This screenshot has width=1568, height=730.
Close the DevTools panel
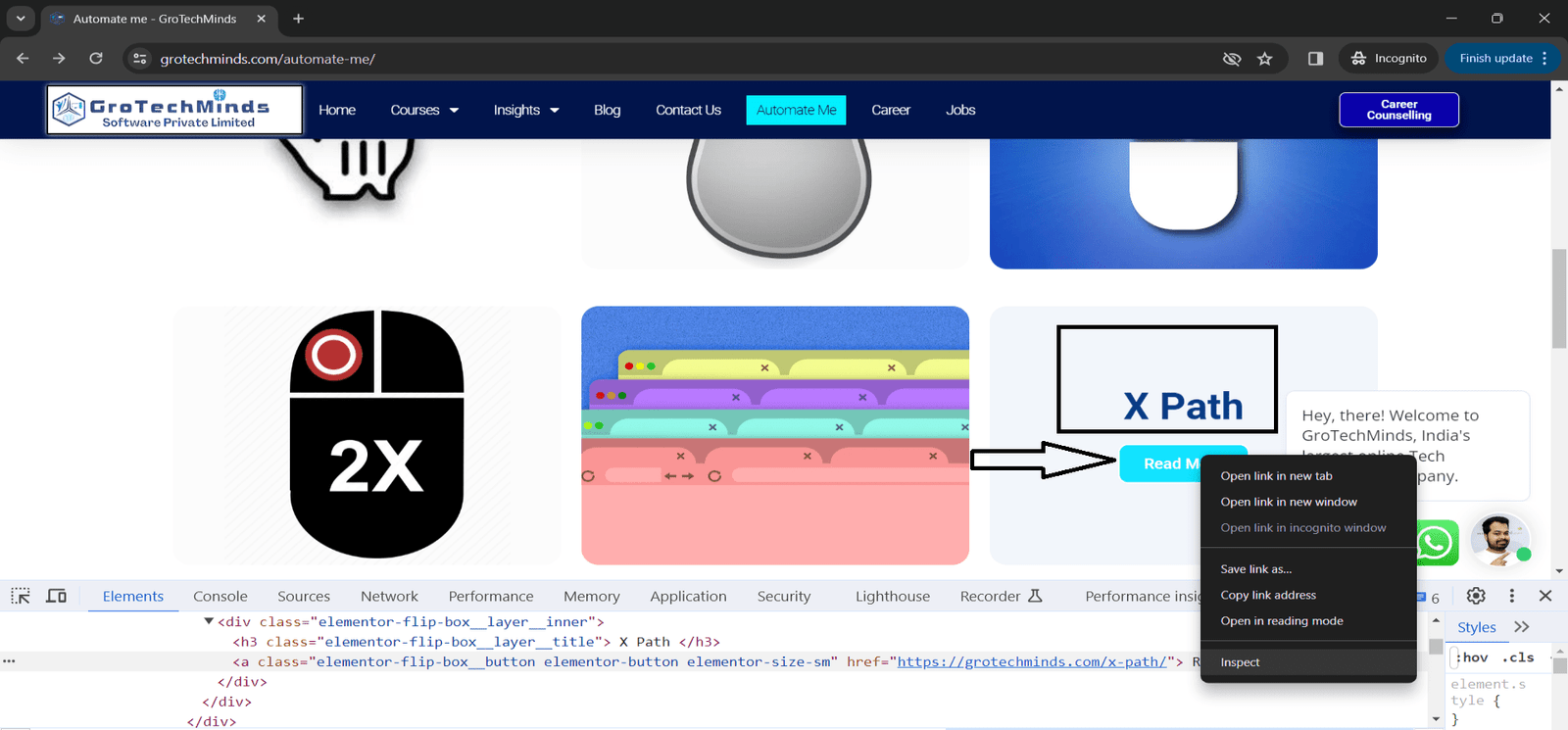point(1545,596)
